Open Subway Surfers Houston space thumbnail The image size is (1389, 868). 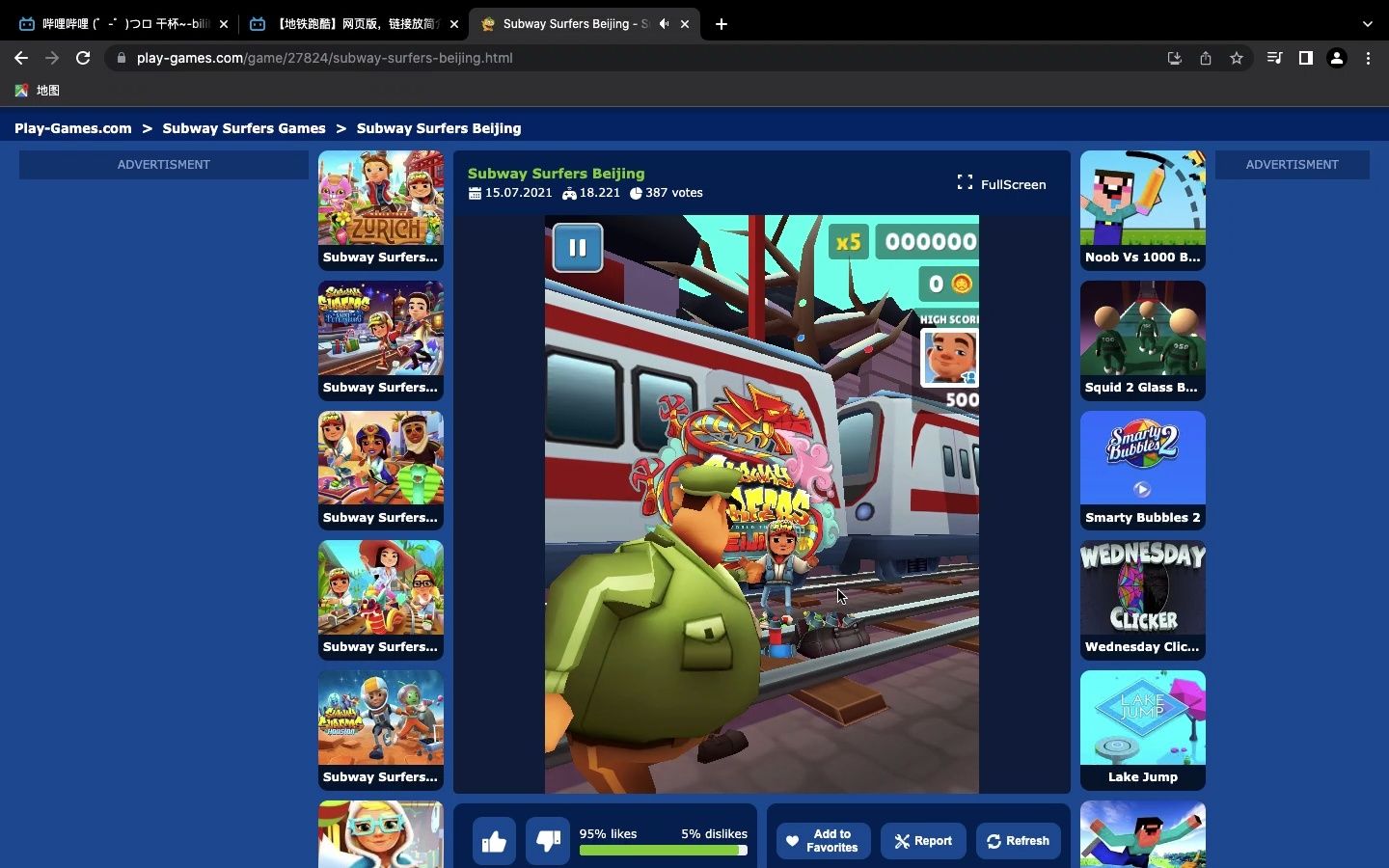pyautogui.click(x=381, y=730)
